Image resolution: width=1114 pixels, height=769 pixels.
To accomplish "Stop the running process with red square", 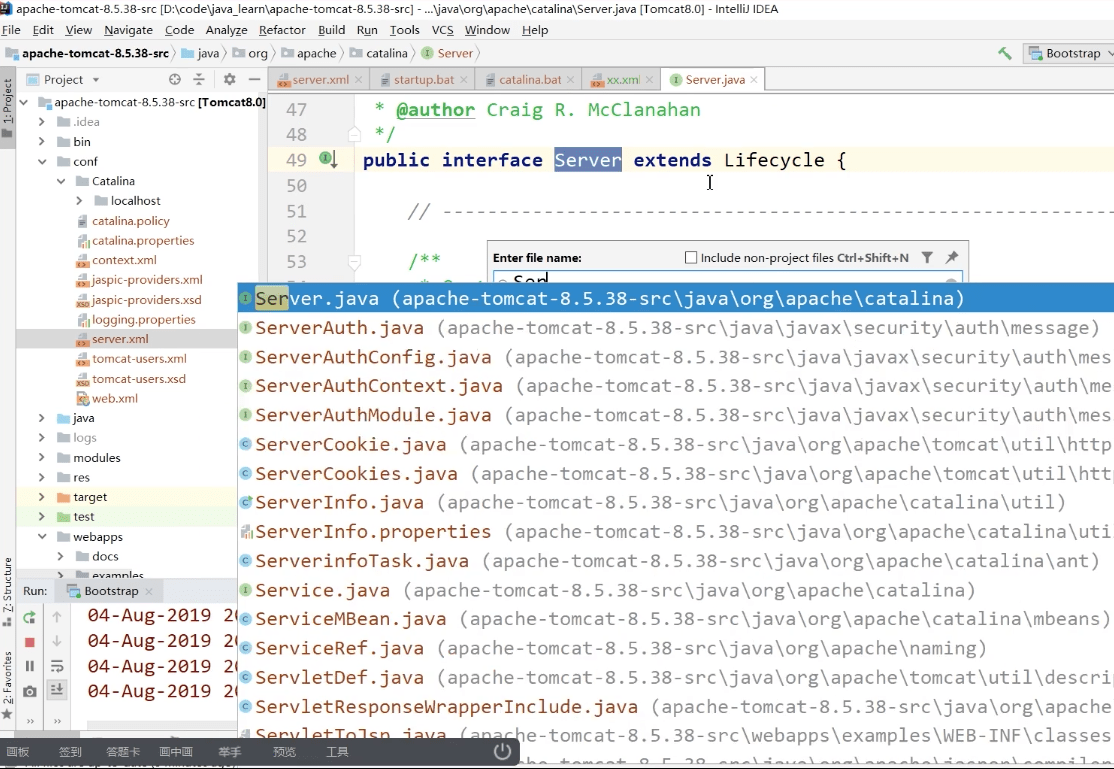I will pos(30,642).
